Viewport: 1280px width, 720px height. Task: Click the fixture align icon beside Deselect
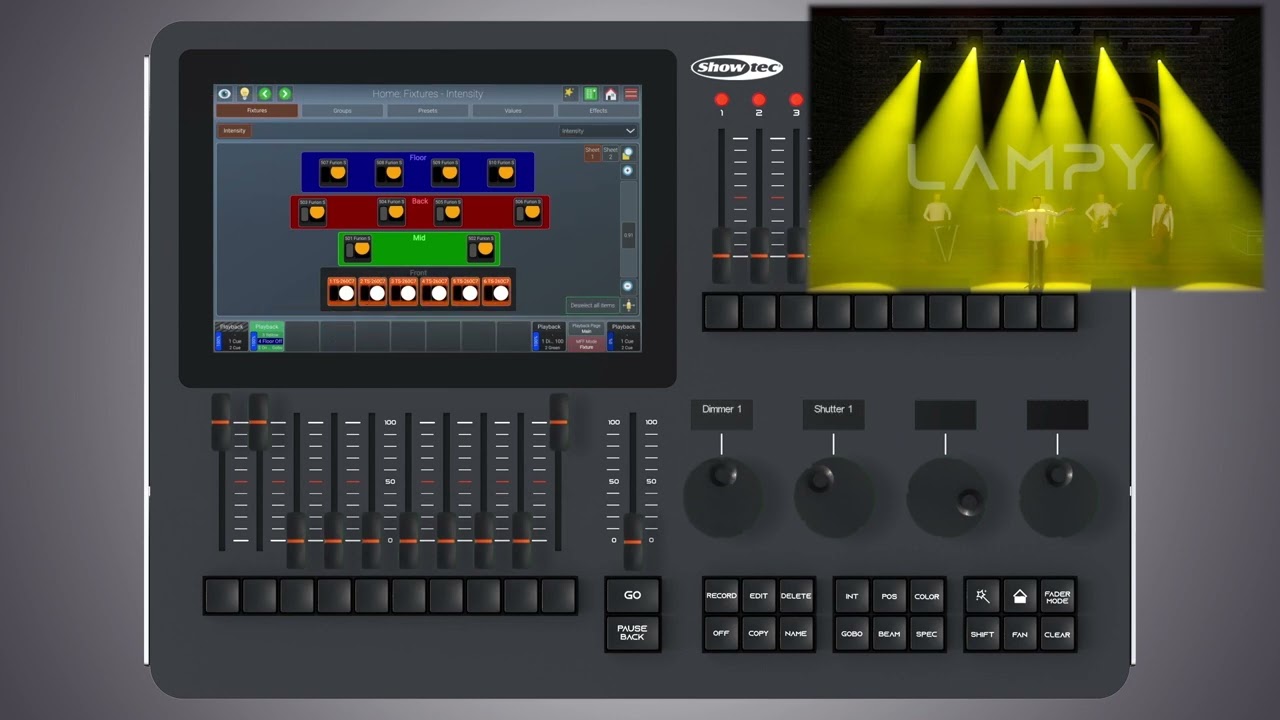click(629, 305)
